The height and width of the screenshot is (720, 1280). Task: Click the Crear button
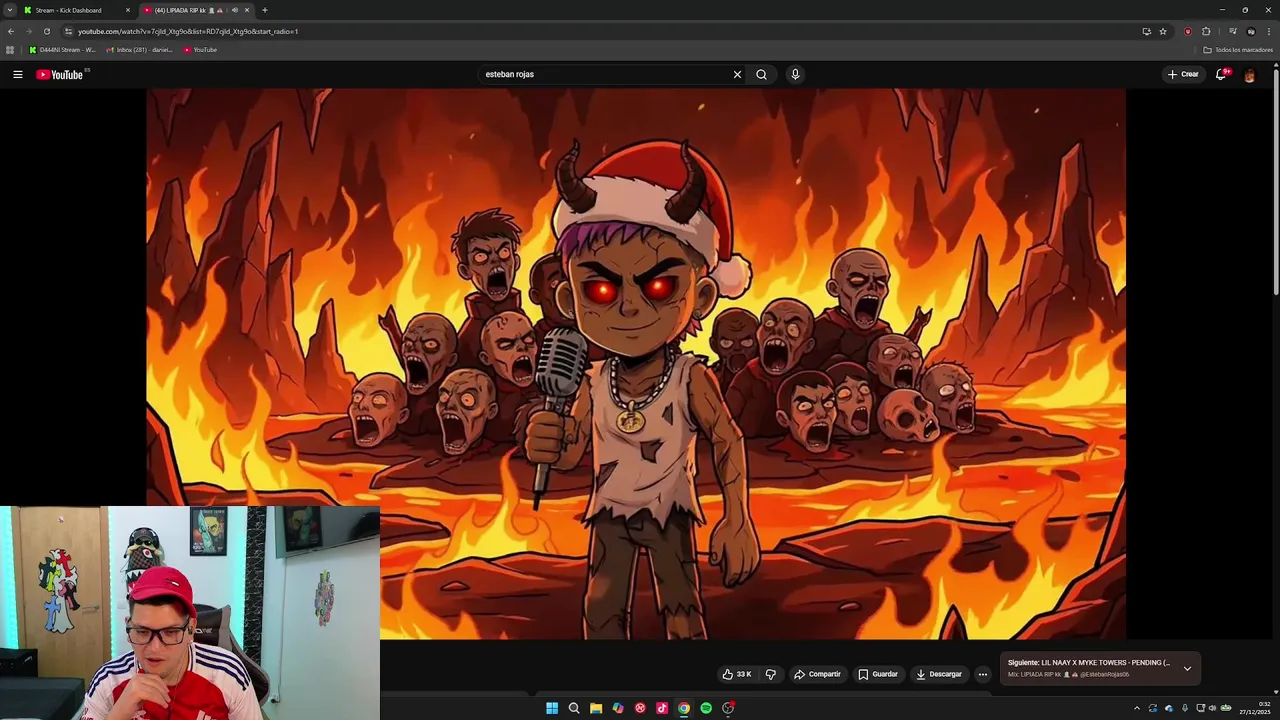1183,74
